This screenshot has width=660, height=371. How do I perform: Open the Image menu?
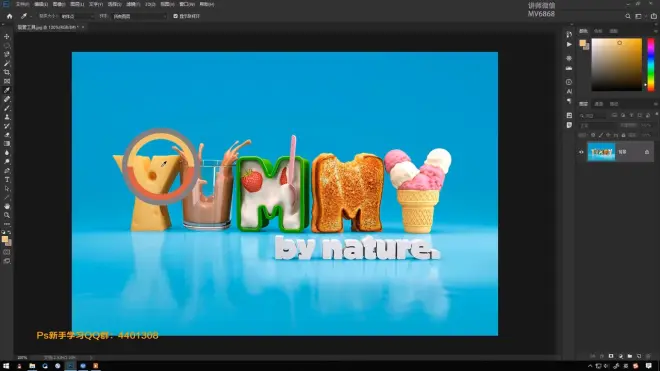click(59, 4)
